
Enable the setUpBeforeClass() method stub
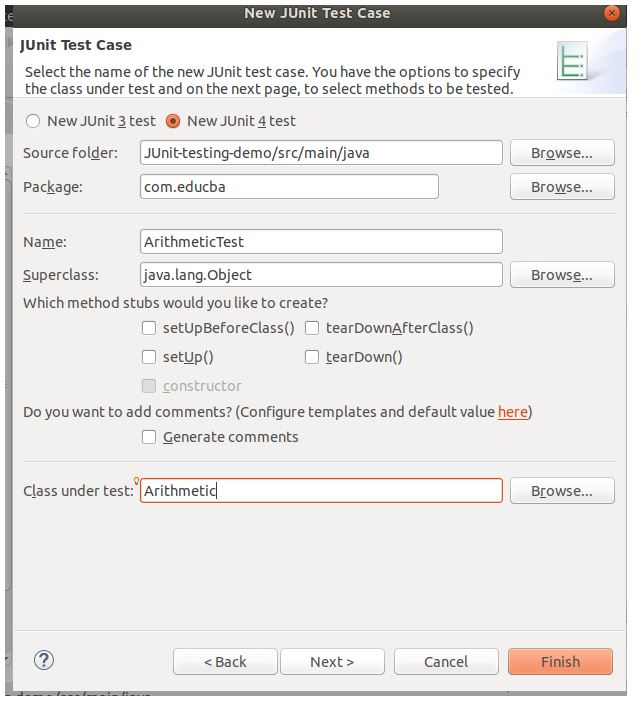pos(149,328)
